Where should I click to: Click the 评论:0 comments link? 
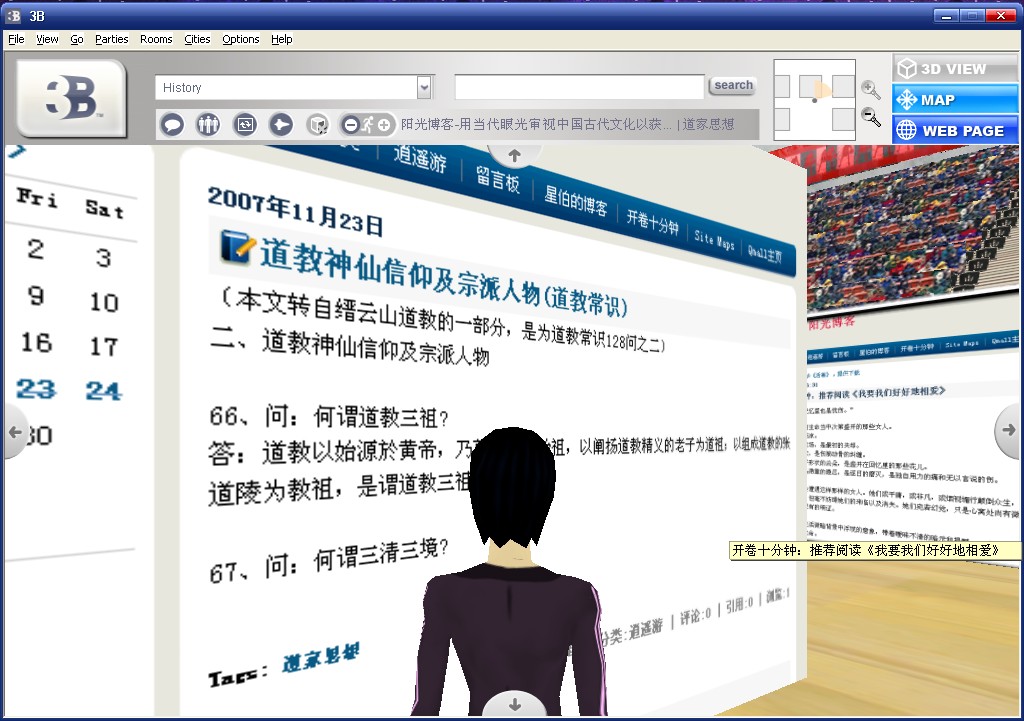pyautogui.click(x=695, y=616)
